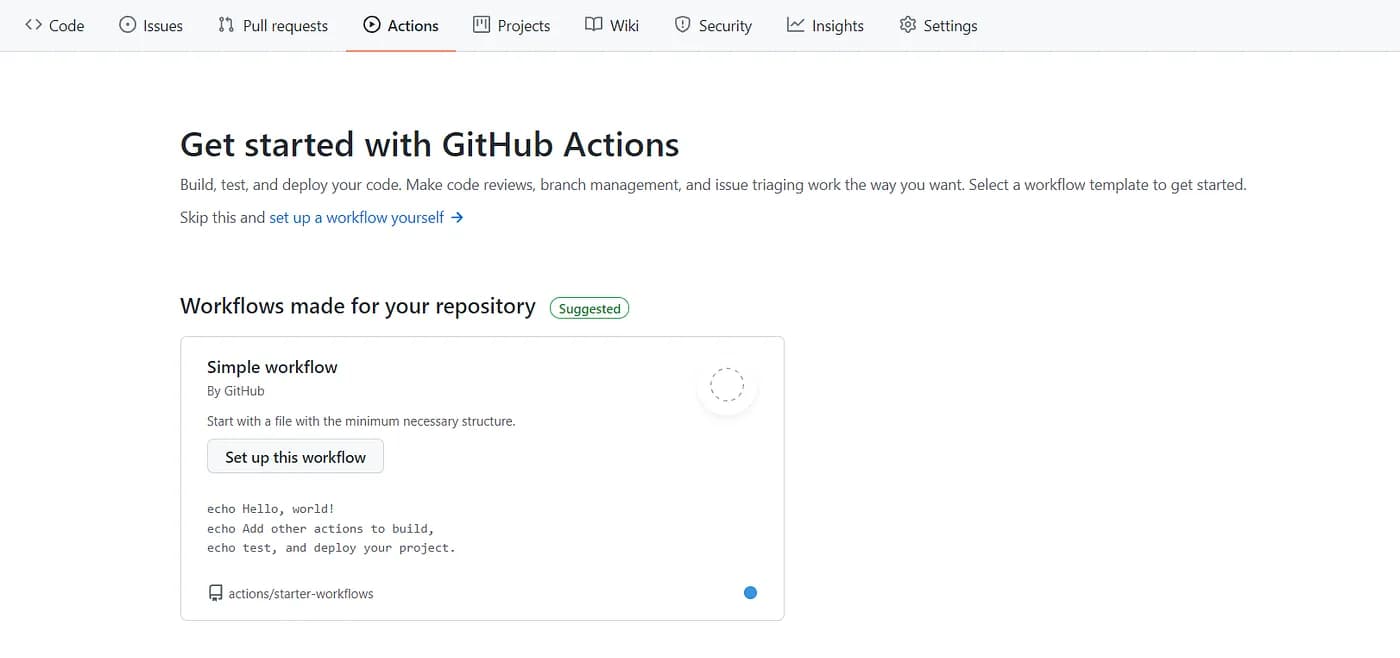The height and width of the screenshot is (658, 1400).
Task: Click the dashed circle workflow logo
Action: [727, 385]
